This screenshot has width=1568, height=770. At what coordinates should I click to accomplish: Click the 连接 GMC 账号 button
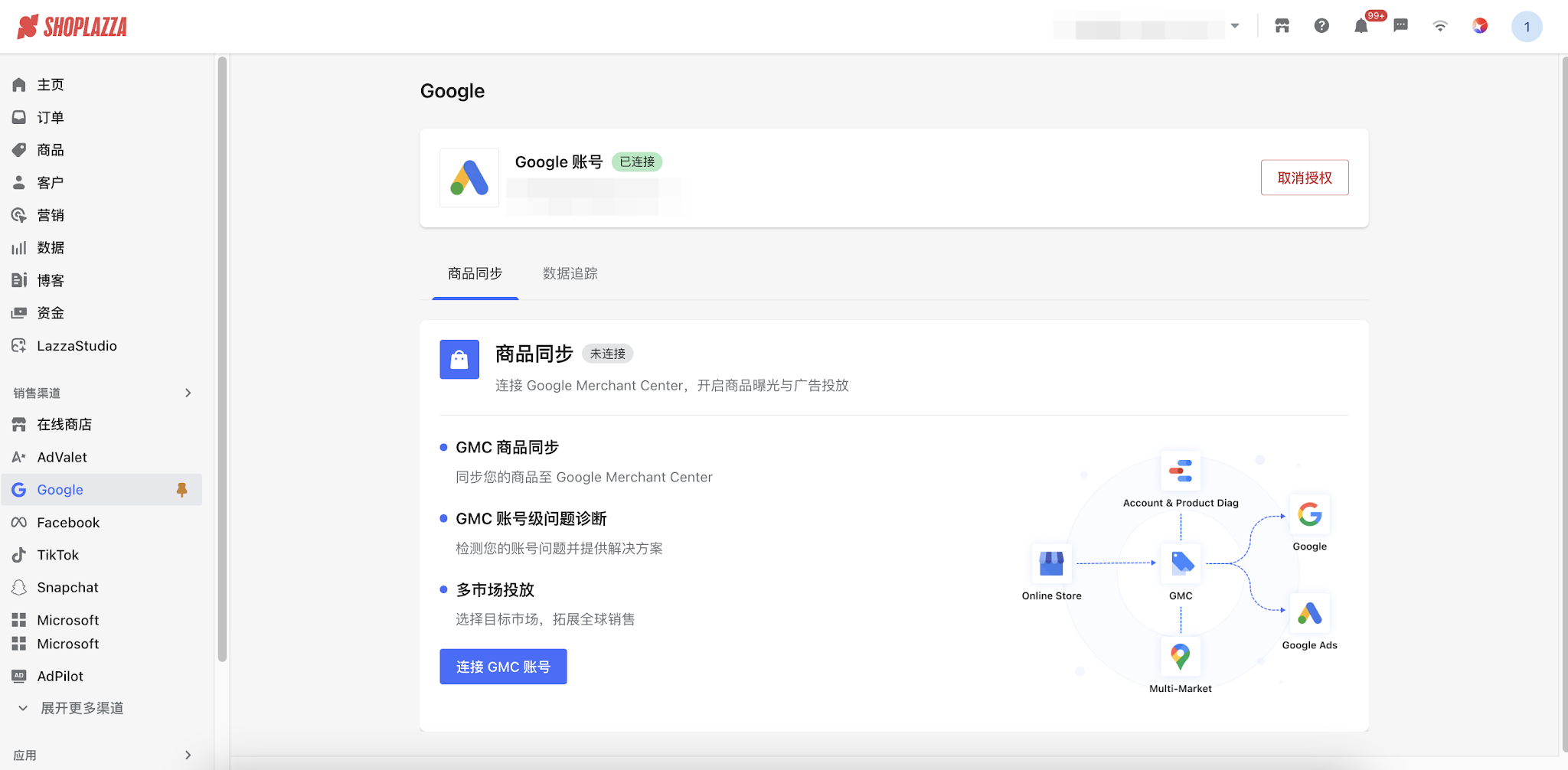[x=503, y=667]
